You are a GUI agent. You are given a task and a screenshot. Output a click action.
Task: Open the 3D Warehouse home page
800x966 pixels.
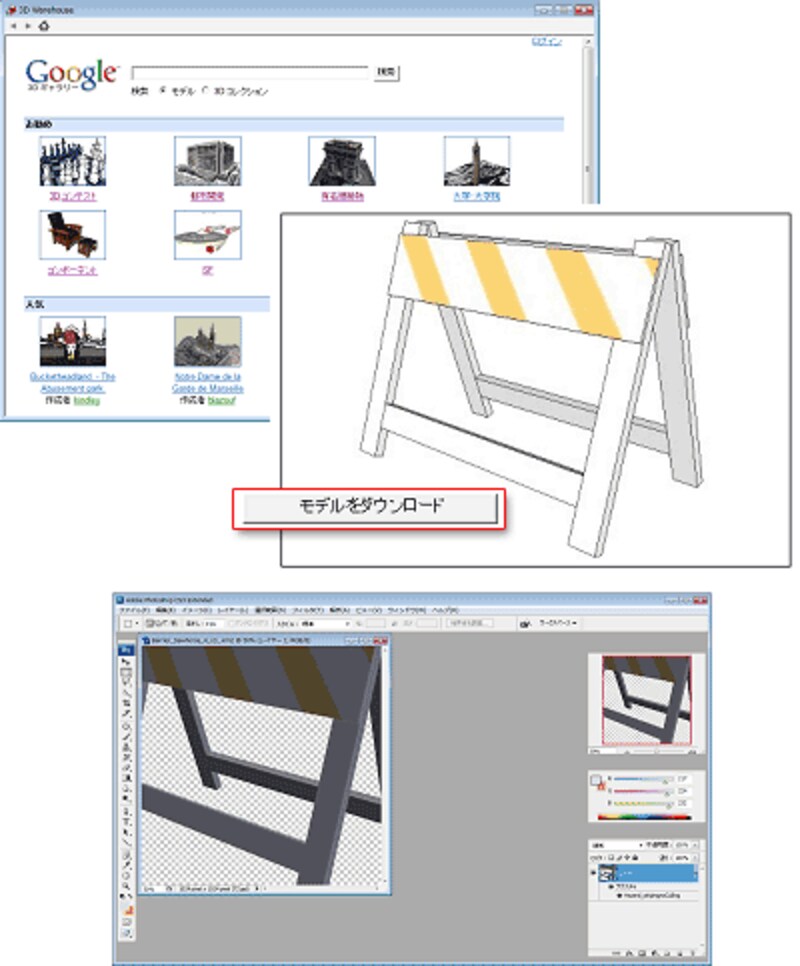tap(44, 26)
